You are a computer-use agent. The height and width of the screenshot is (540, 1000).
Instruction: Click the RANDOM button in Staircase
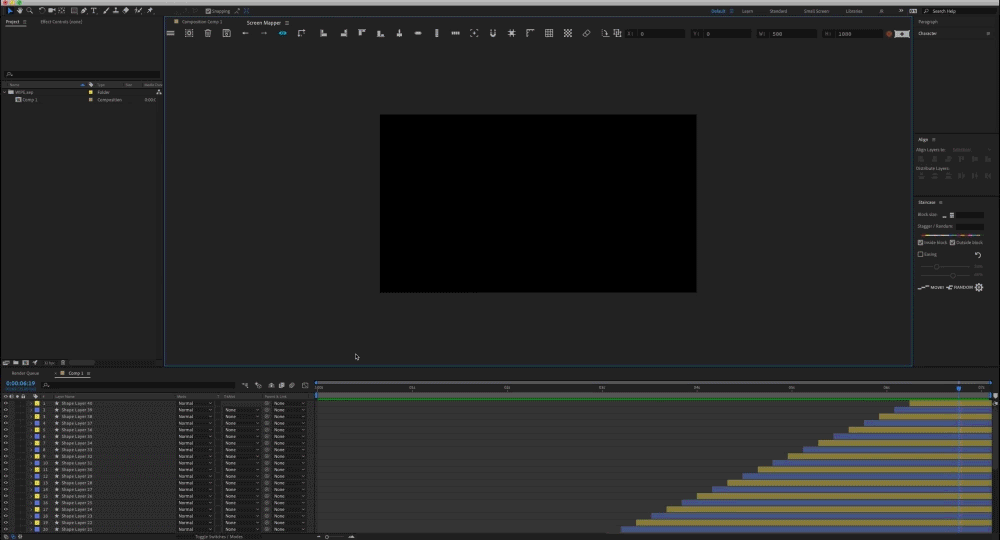960,288
